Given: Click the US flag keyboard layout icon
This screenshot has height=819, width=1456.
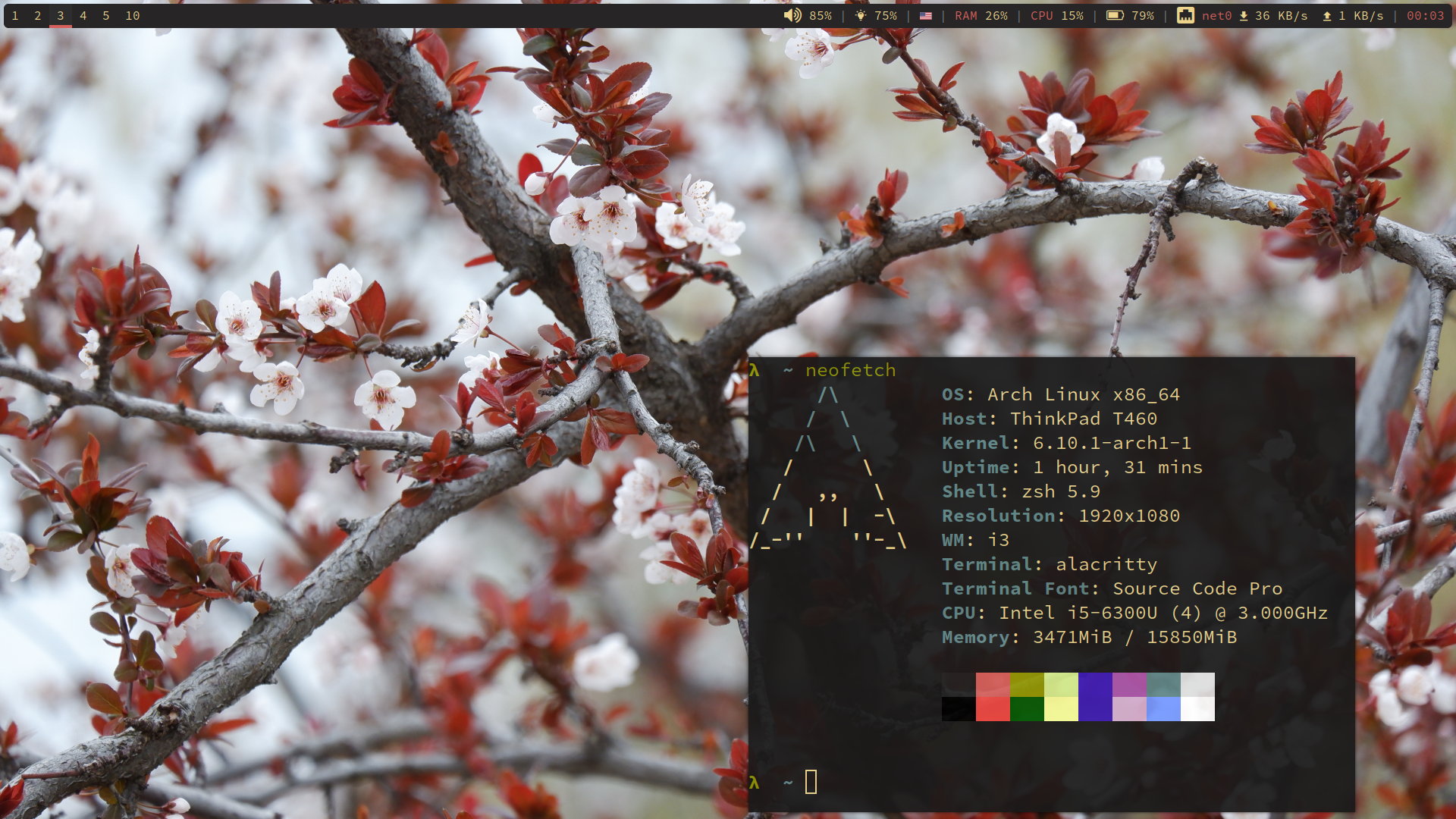Looking at the screenshot, I should point(926,16).
